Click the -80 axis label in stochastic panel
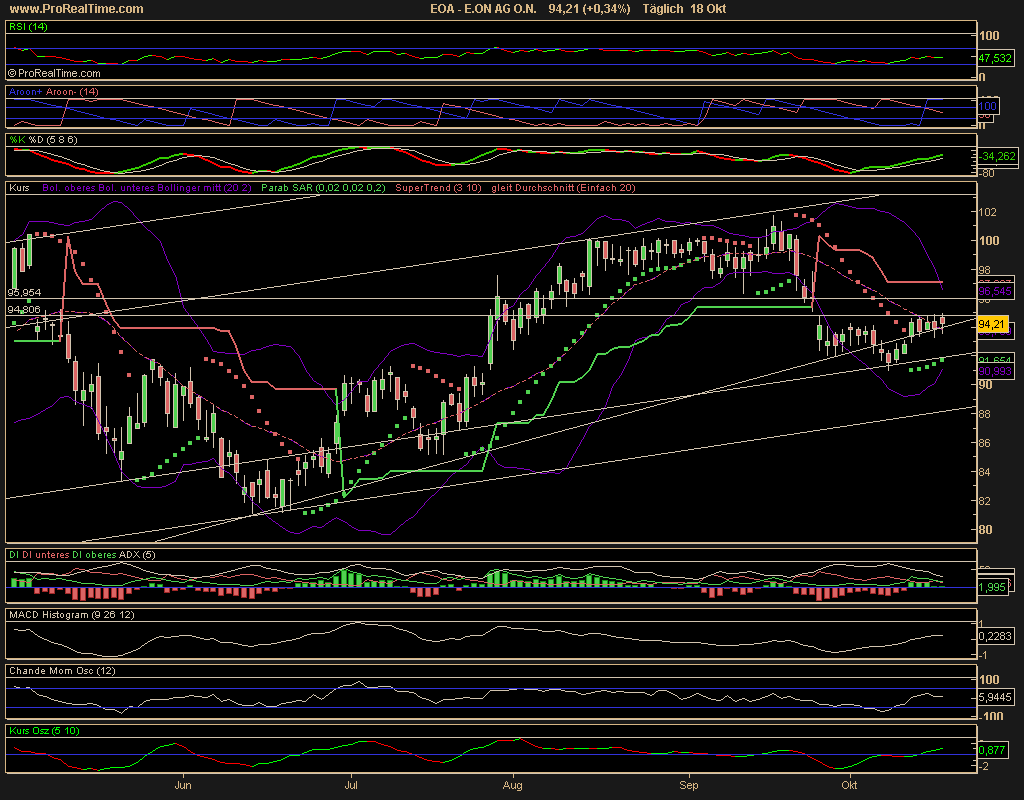Screen dimensions: 1024x800 [x=986, y=174]
